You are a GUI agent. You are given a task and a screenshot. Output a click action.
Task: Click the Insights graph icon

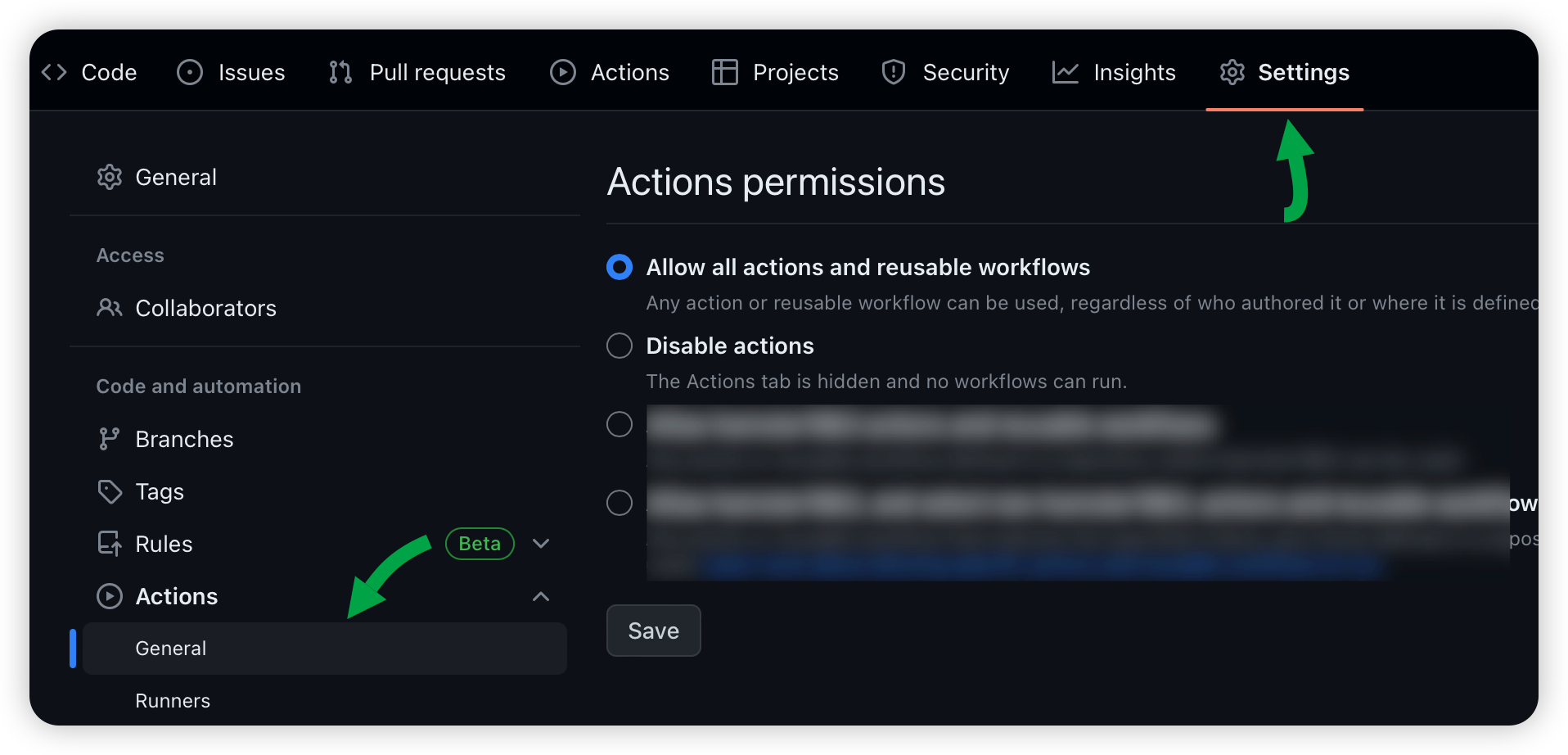point(1065,72)
